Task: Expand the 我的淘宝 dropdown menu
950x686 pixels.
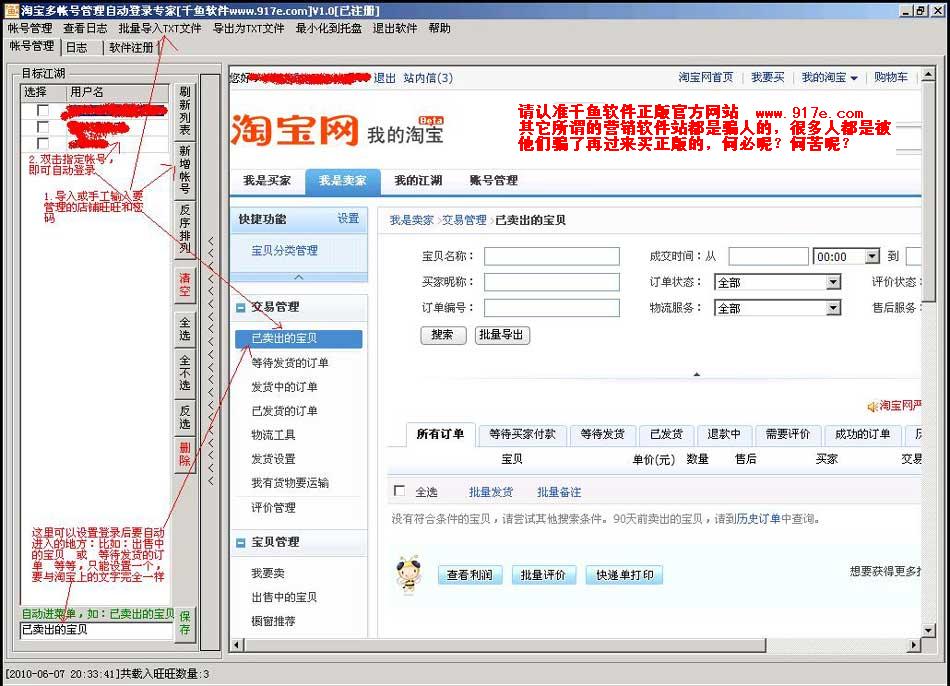Action: pyautogui.click(x=829, y=78)
